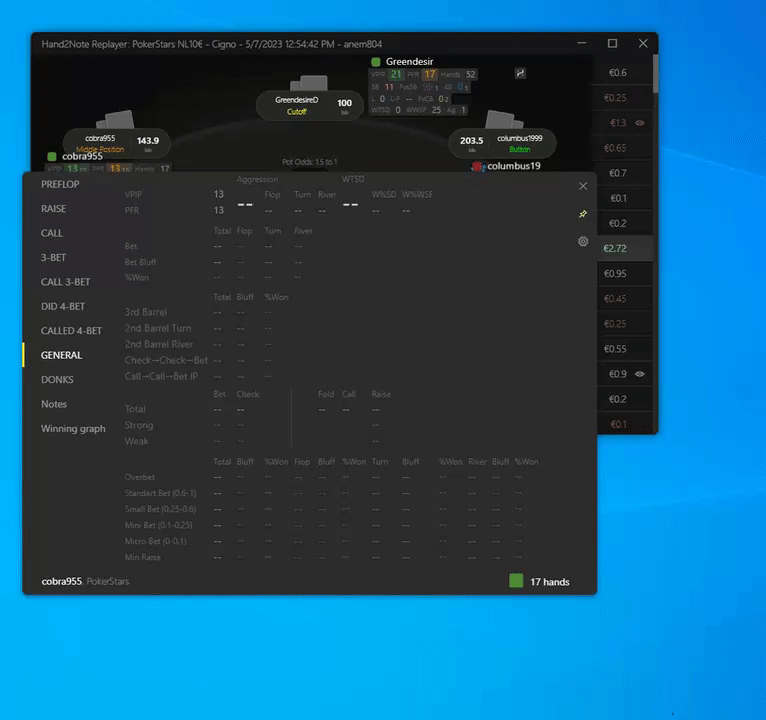Viewport: 766px width, 720px height.
Task: Click the 17 hands label
Action: point(550,582)
